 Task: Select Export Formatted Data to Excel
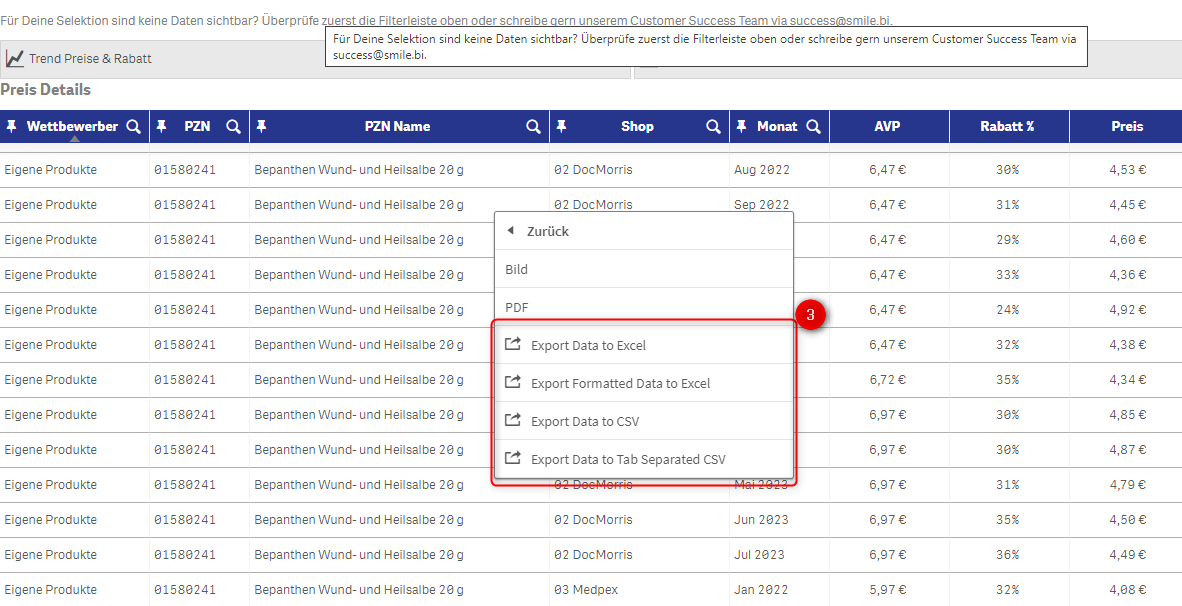pos(620,384)
